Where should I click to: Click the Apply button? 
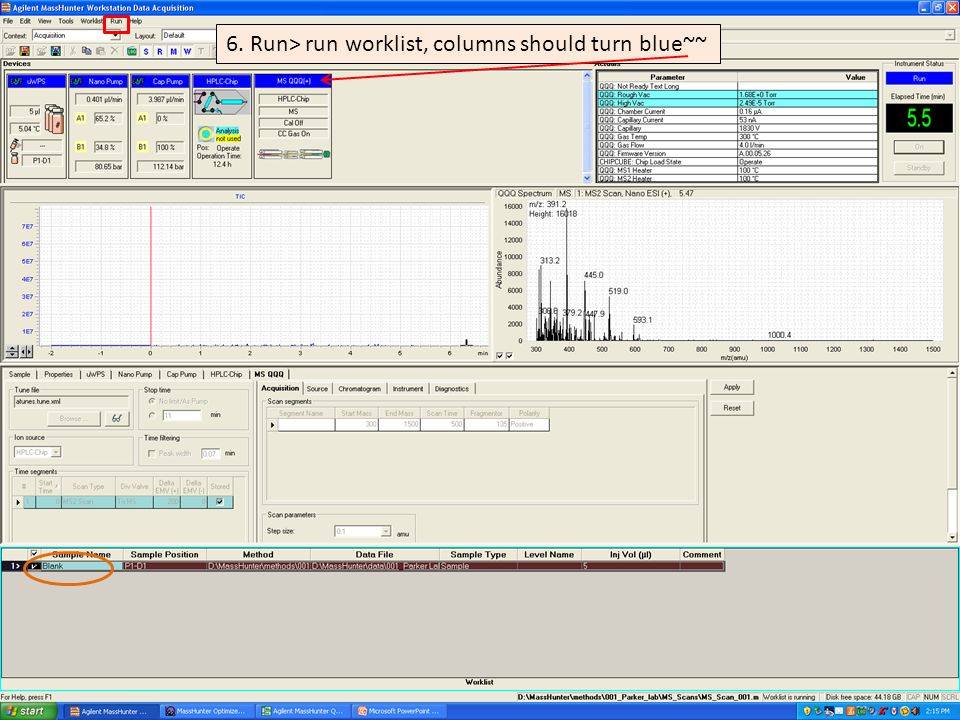(732, 387)
